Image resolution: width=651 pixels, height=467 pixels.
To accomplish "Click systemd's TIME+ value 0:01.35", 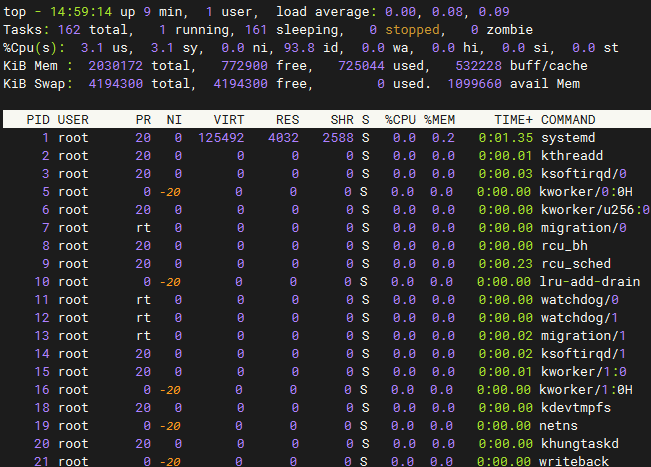I will coord(506,138).
